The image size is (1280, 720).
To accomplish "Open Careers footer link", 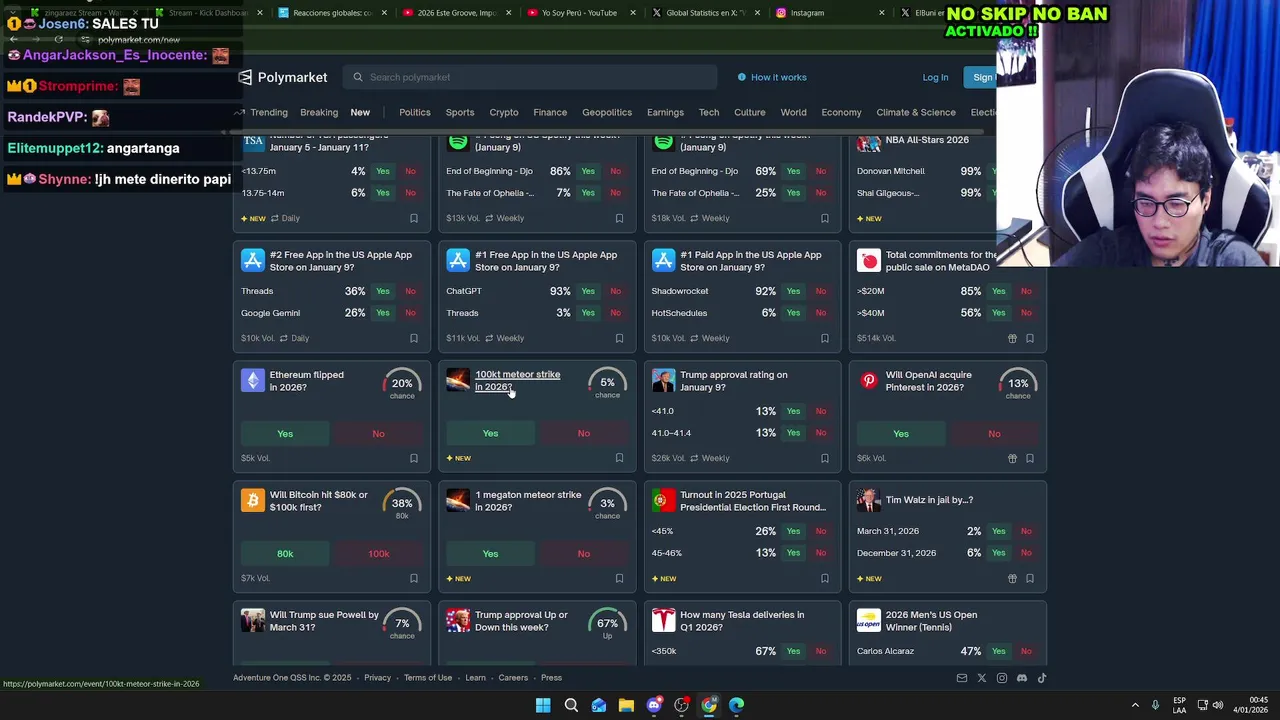I will (513, 678).
